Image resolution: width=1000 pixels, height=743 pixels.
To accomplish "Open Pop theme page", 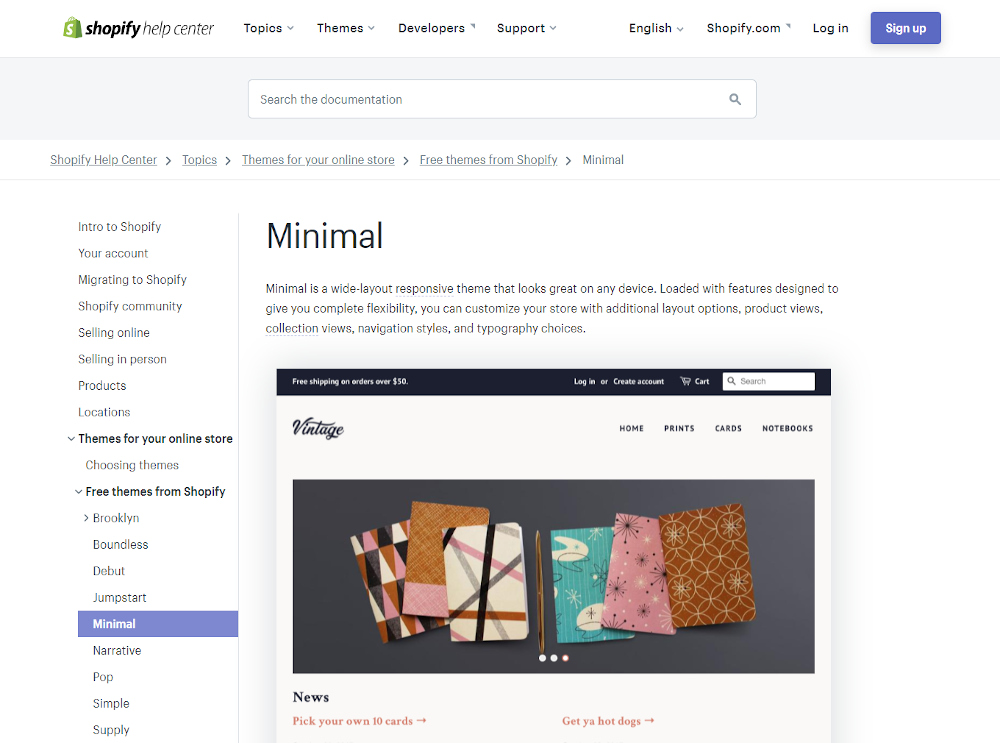I will [x=103, y=677].
